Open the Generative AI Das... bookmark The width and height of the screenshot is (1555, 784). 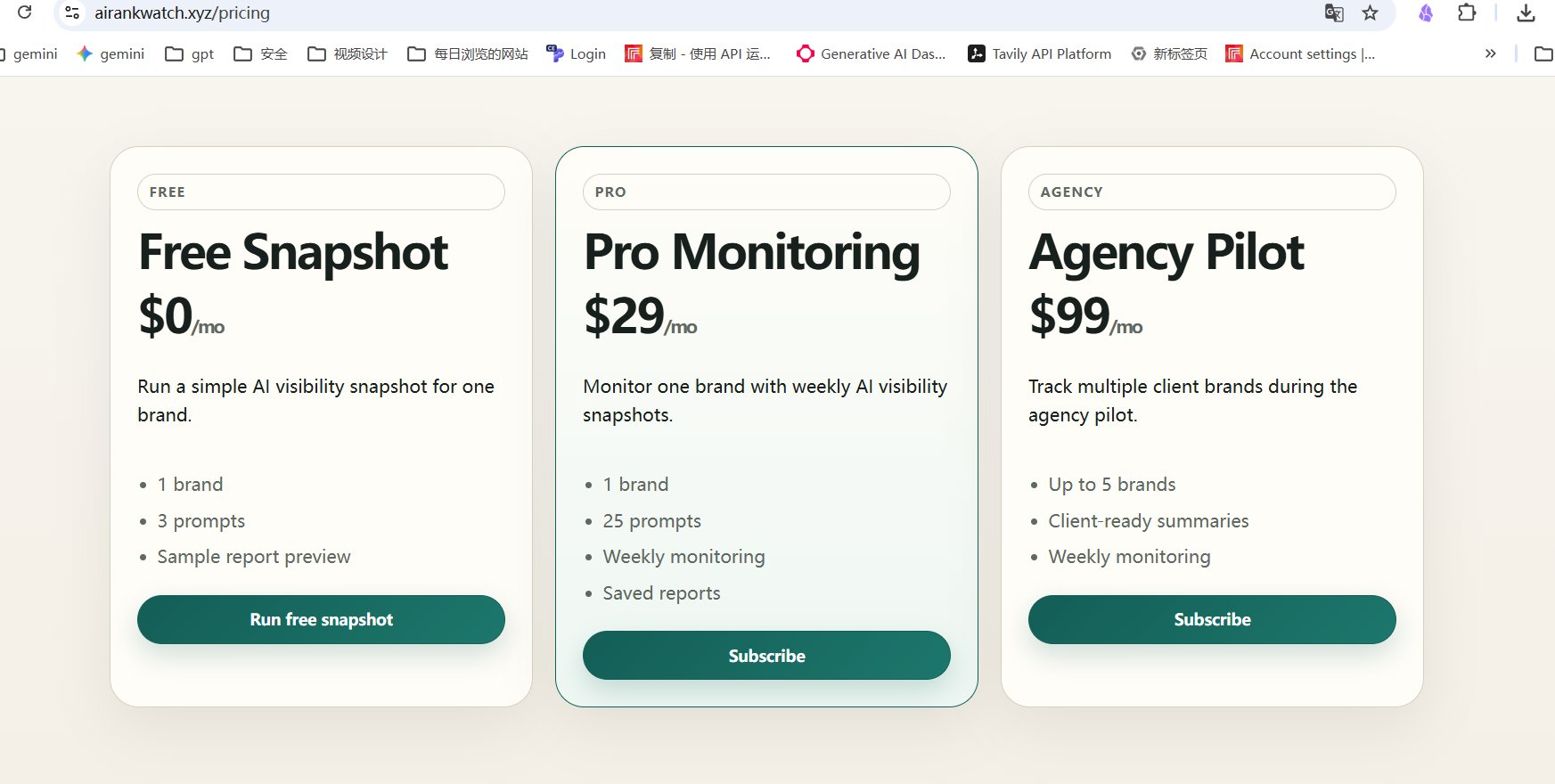point(871,53)
